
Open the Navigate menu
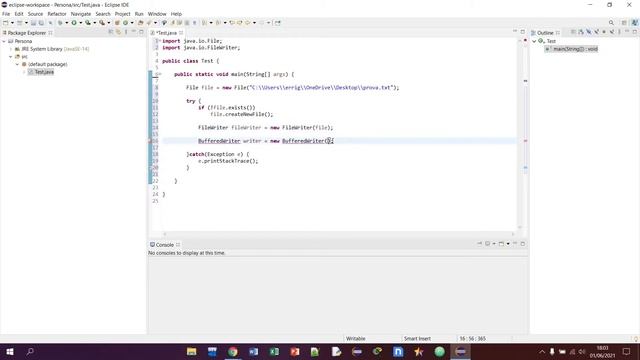(81, 14)
